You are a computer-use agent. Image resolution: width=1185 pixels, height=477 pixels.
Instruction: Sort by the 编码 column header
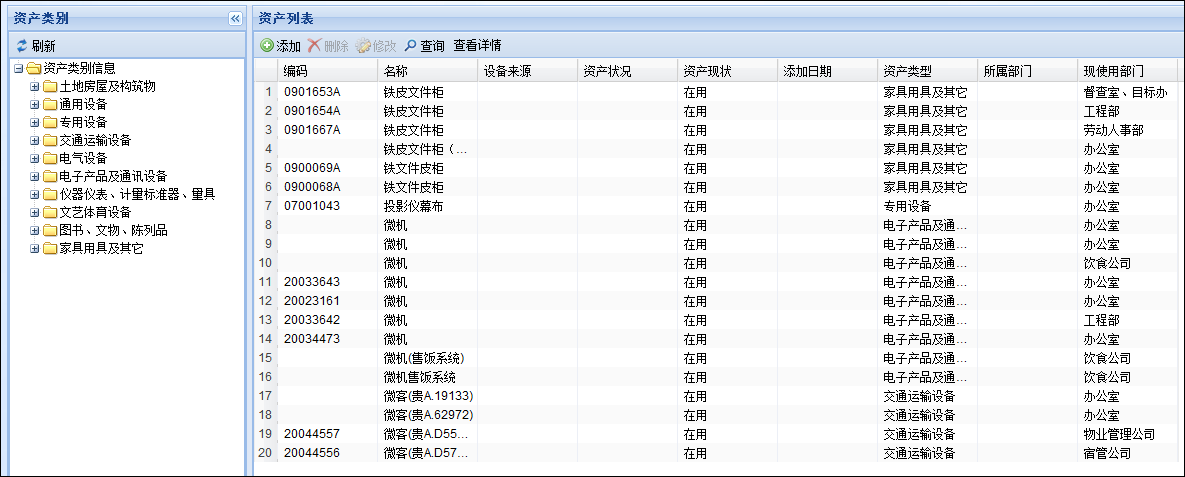click(x=327, y=71)
